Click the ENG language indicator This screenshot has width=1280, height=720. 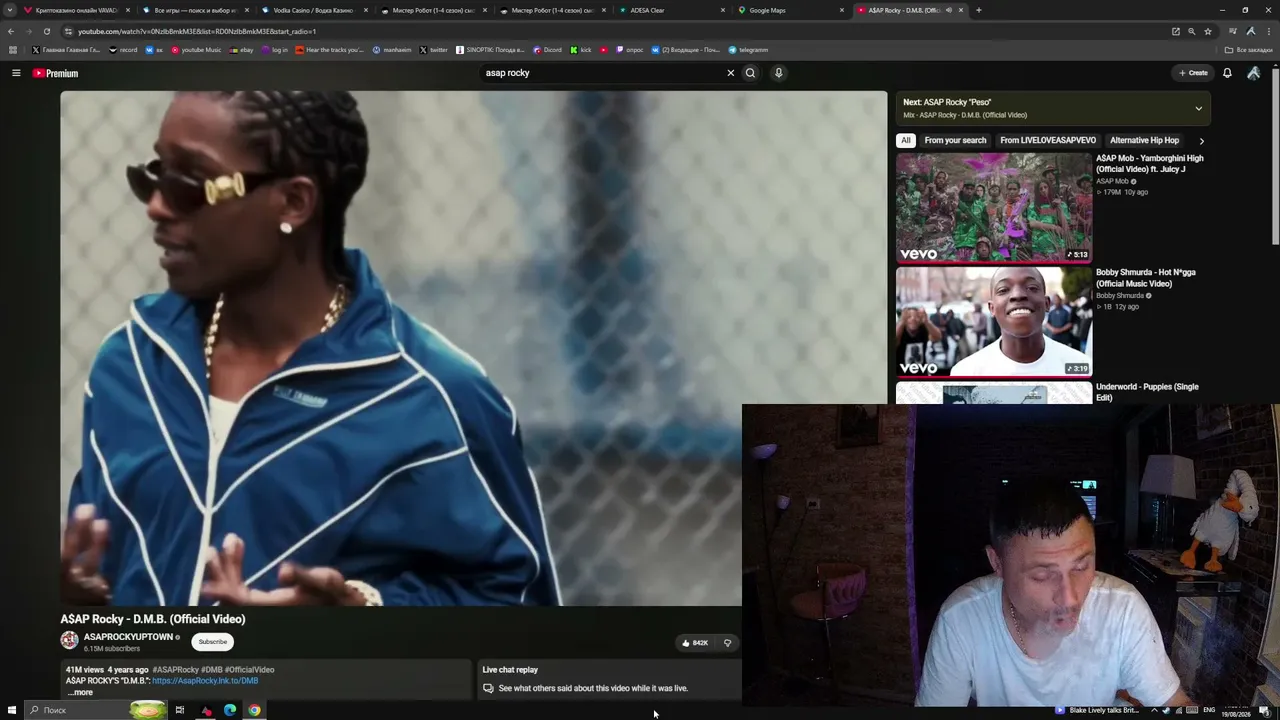tap(1209, 710)
